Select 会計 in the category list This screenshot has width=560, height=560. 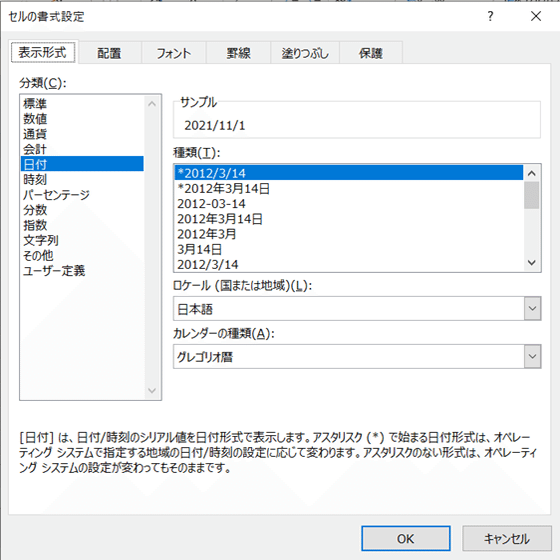click(x=82, y=149)
